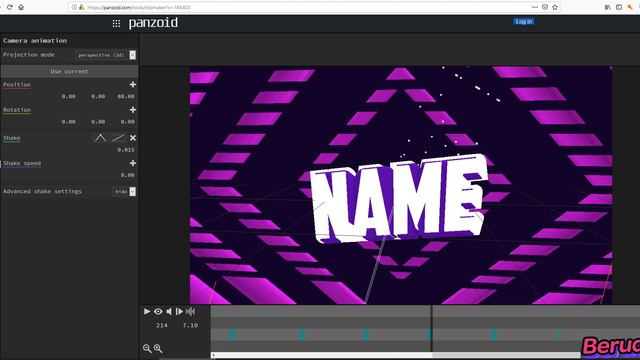Add a Position keyframe with plus icon
This screenshot has width=640, height=360.
(x=133, y=84)
